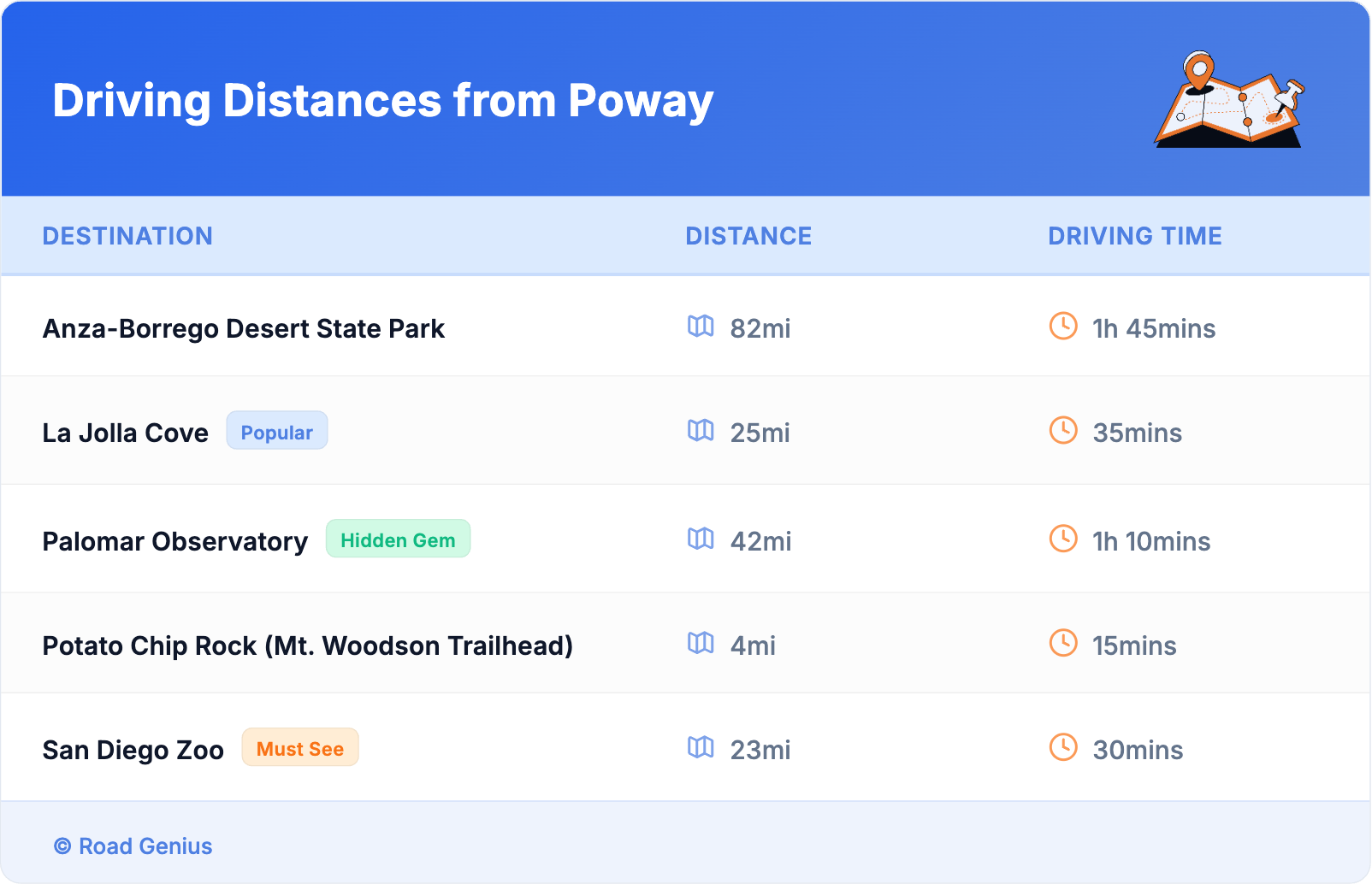Image resolution: width=1372 pixels, height=884 pixels.
Task: Click the Destination column header
Action: 127,236
